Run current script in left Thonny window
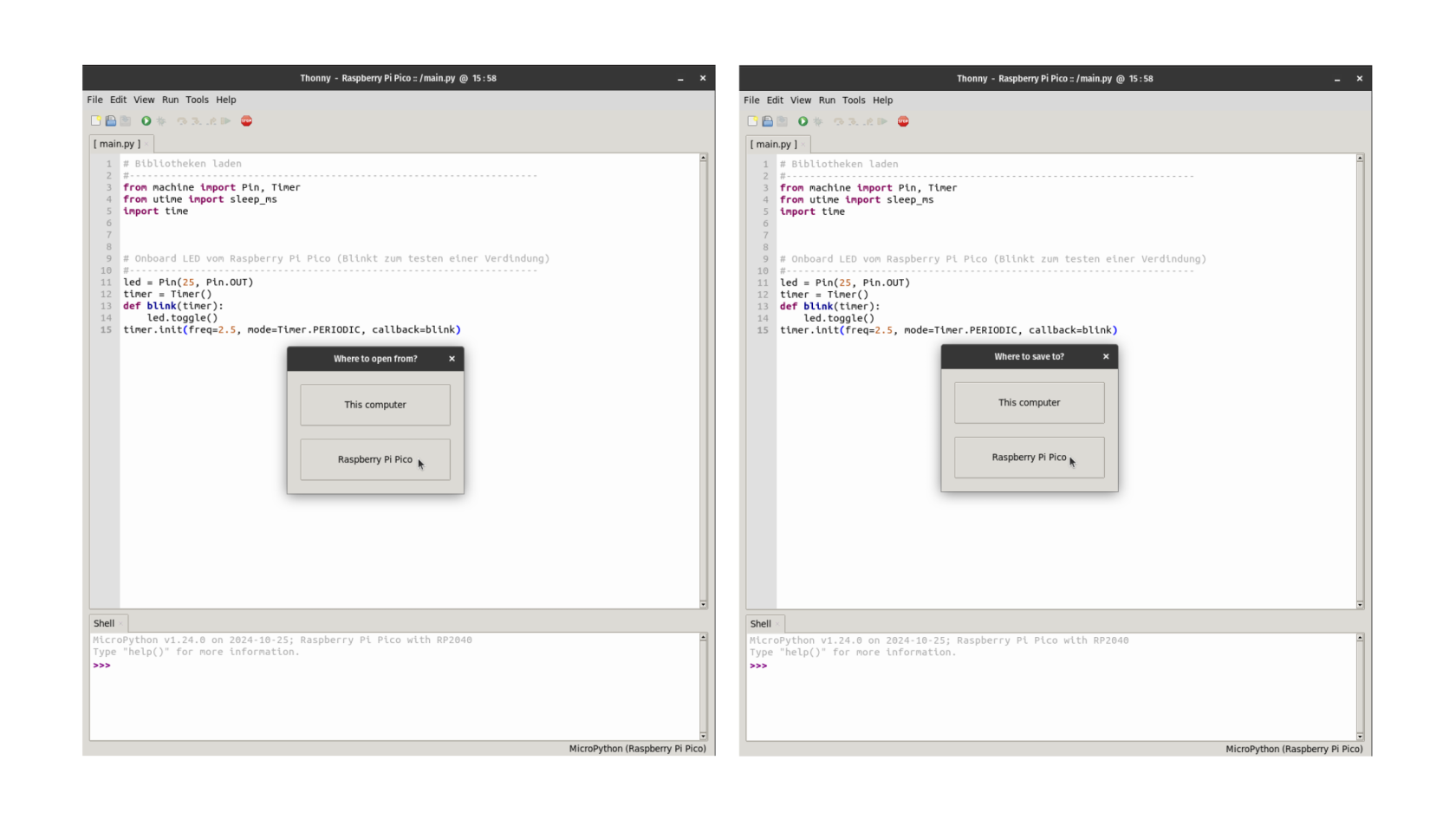The height and width of the screenshot is (819, 1456). point(146,121)
